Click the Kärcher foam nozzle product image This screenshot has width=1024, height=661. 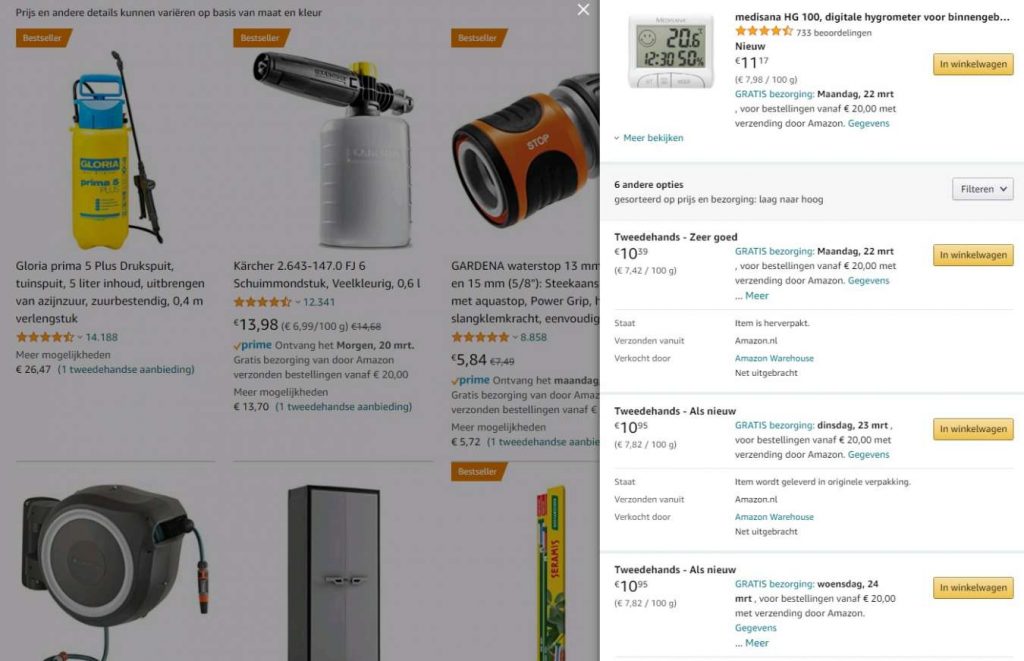[333, 150]
